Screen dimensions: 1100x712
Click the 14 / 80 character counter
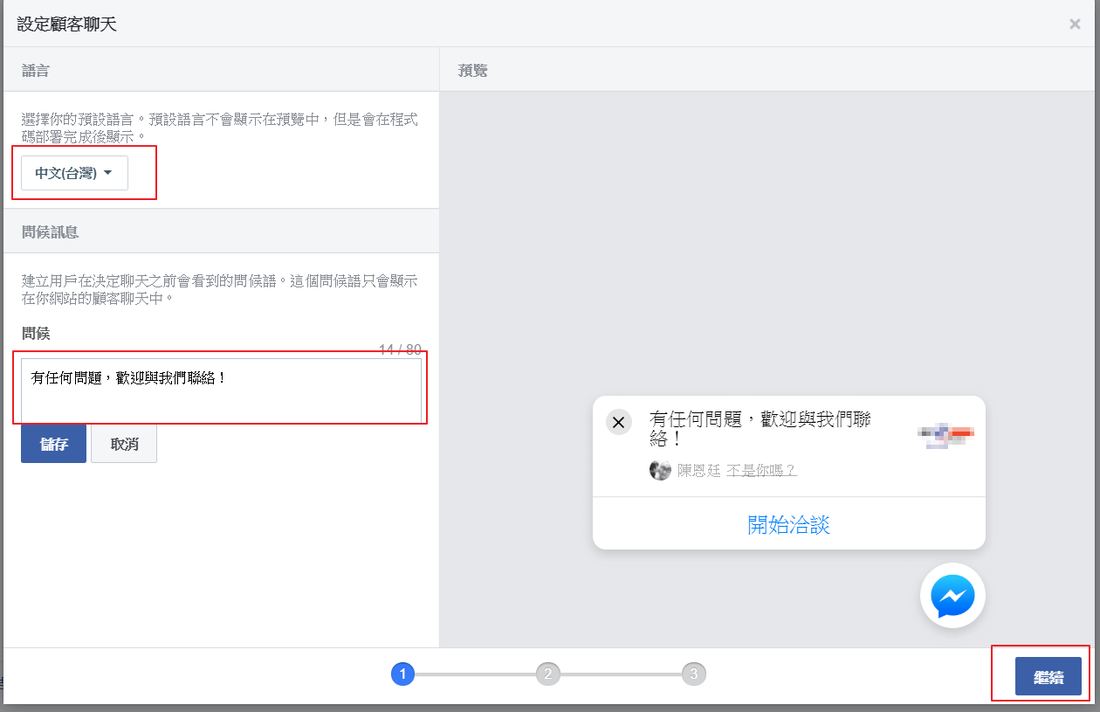click(400, 349)
